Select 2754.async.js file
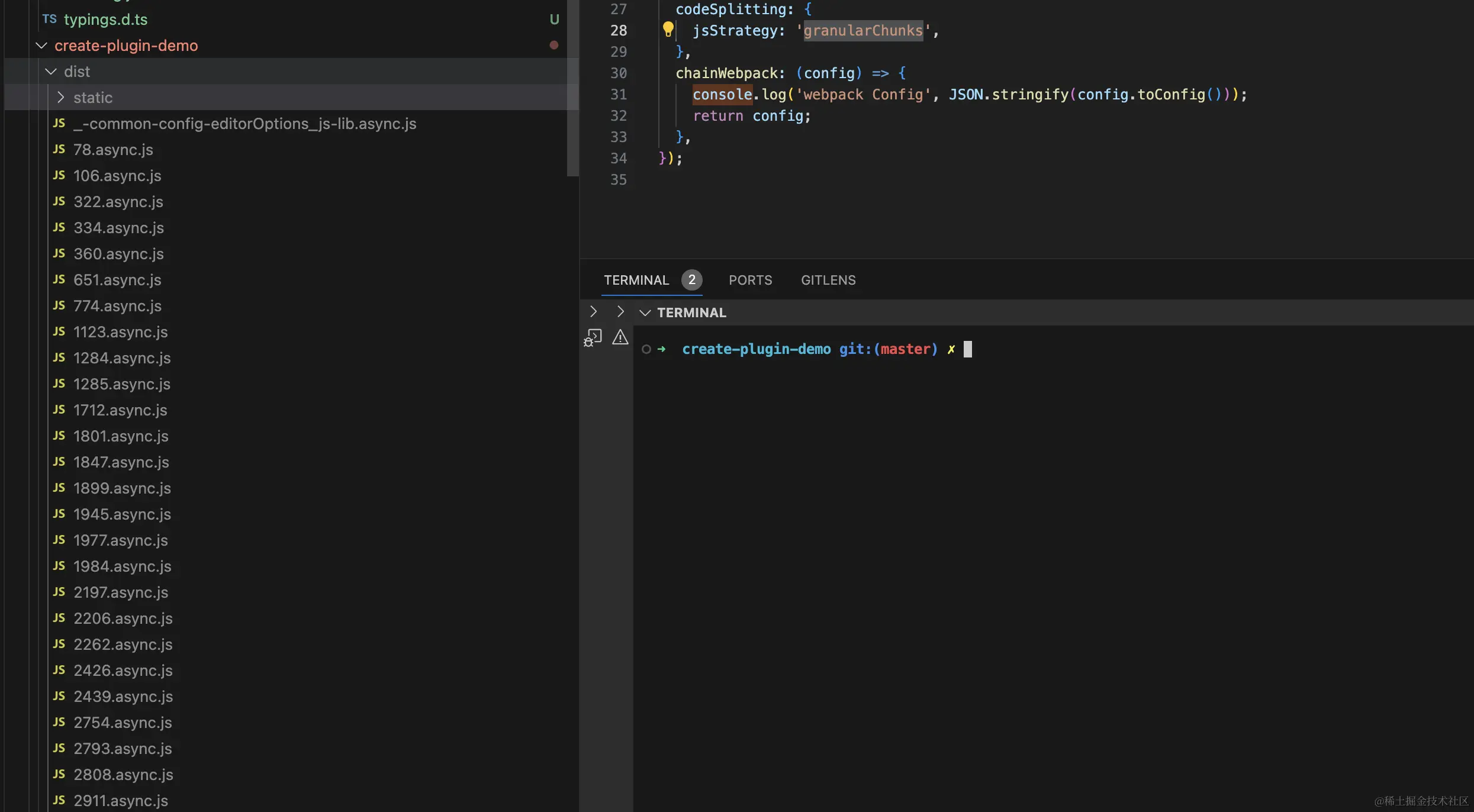Viewport: 1474px width, 812px height. tap(123, 723)
